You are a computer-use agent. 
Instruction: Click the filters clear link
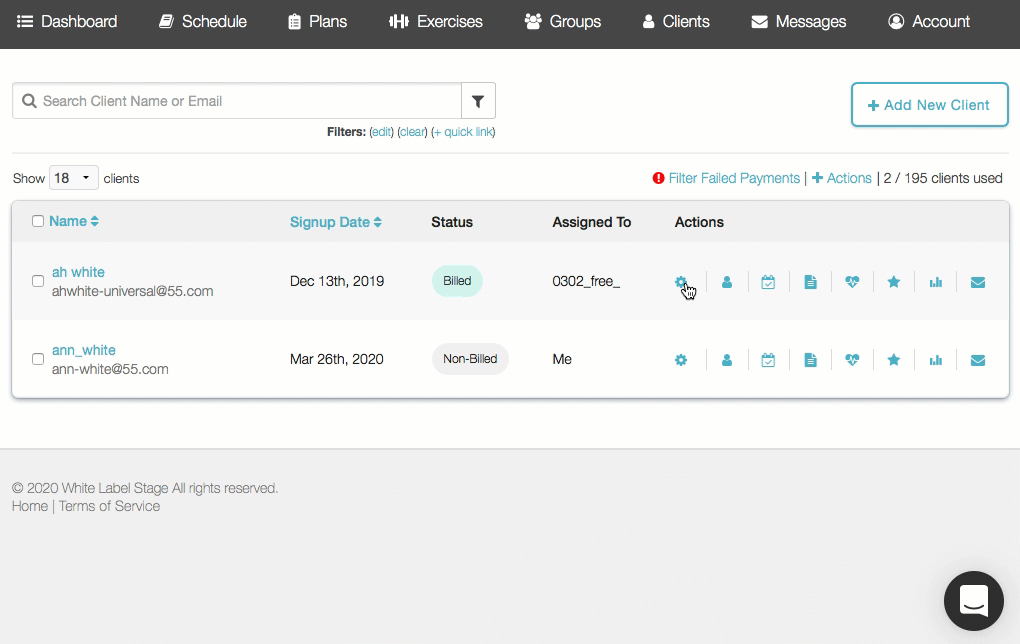pyautogui.click(x=412, y=132)
